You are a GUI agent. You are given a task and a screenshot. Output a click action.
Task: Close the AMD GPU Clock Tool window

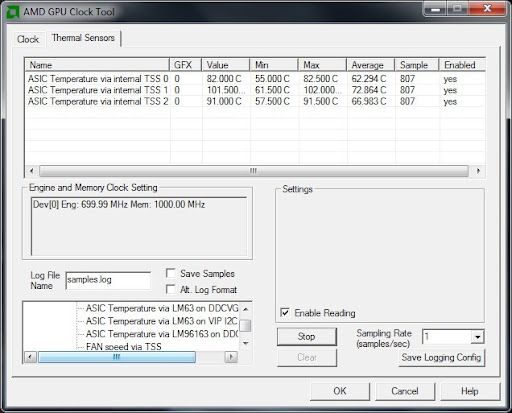click(487, 9)
